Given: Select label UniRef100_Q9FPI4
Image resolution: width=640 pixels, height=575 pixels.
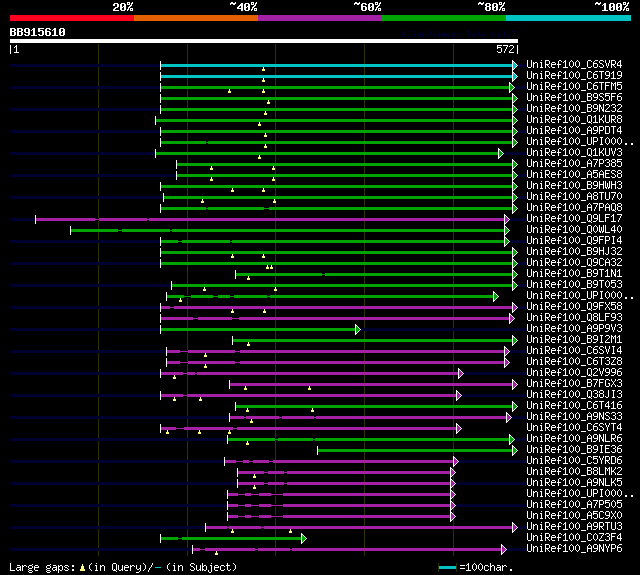Looking at the screenshot, I should coord(574,241).
